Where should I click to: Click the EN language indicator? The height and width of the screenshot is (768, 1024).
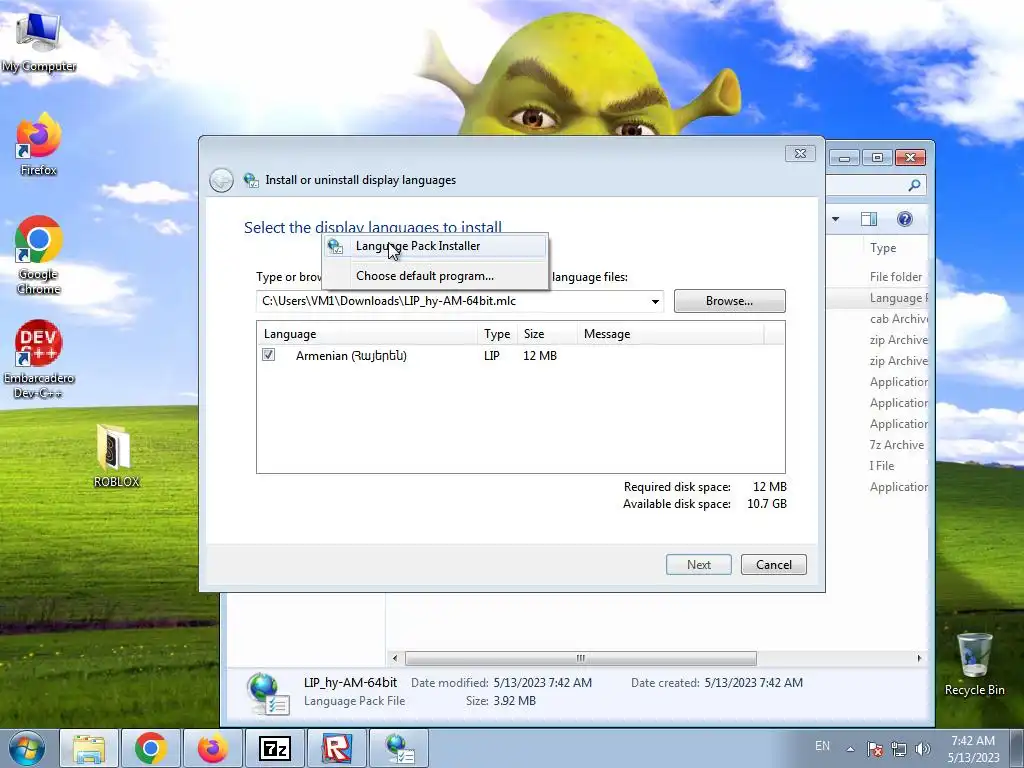[x=822, y=746]
